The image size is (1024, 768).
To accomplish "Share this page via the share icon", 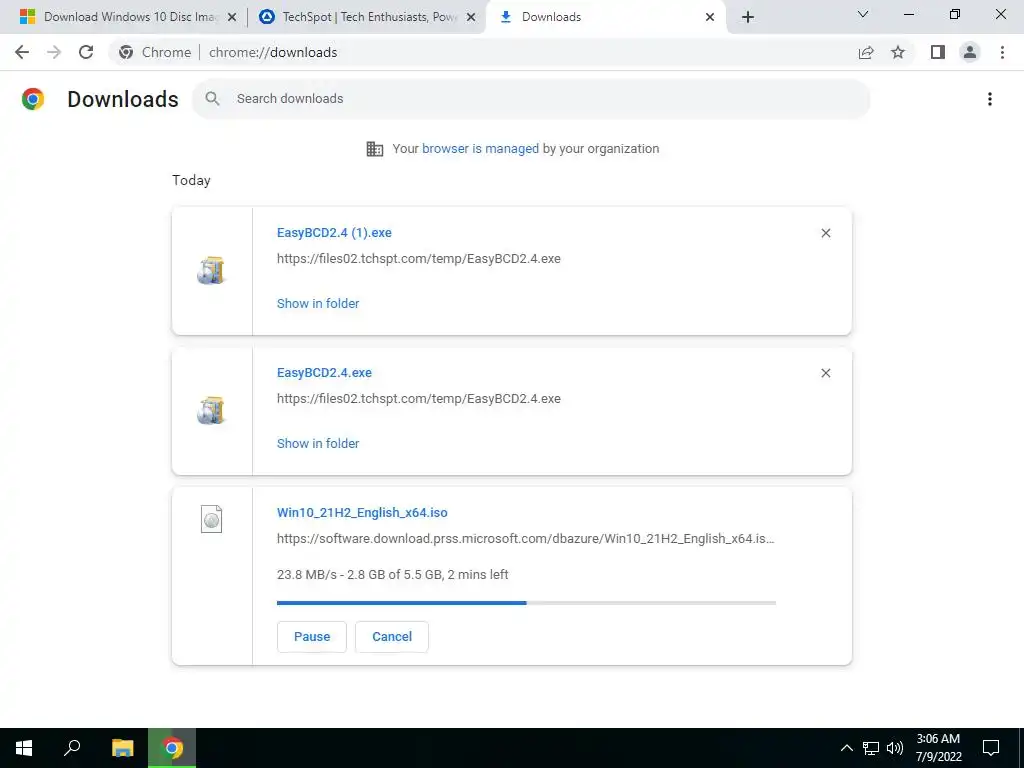I will point(866,52).
